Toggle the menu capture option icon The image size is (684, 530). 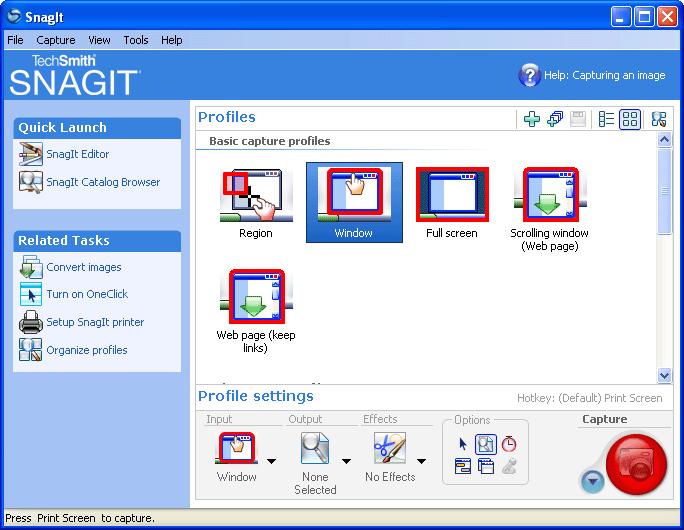pos(463,466)
